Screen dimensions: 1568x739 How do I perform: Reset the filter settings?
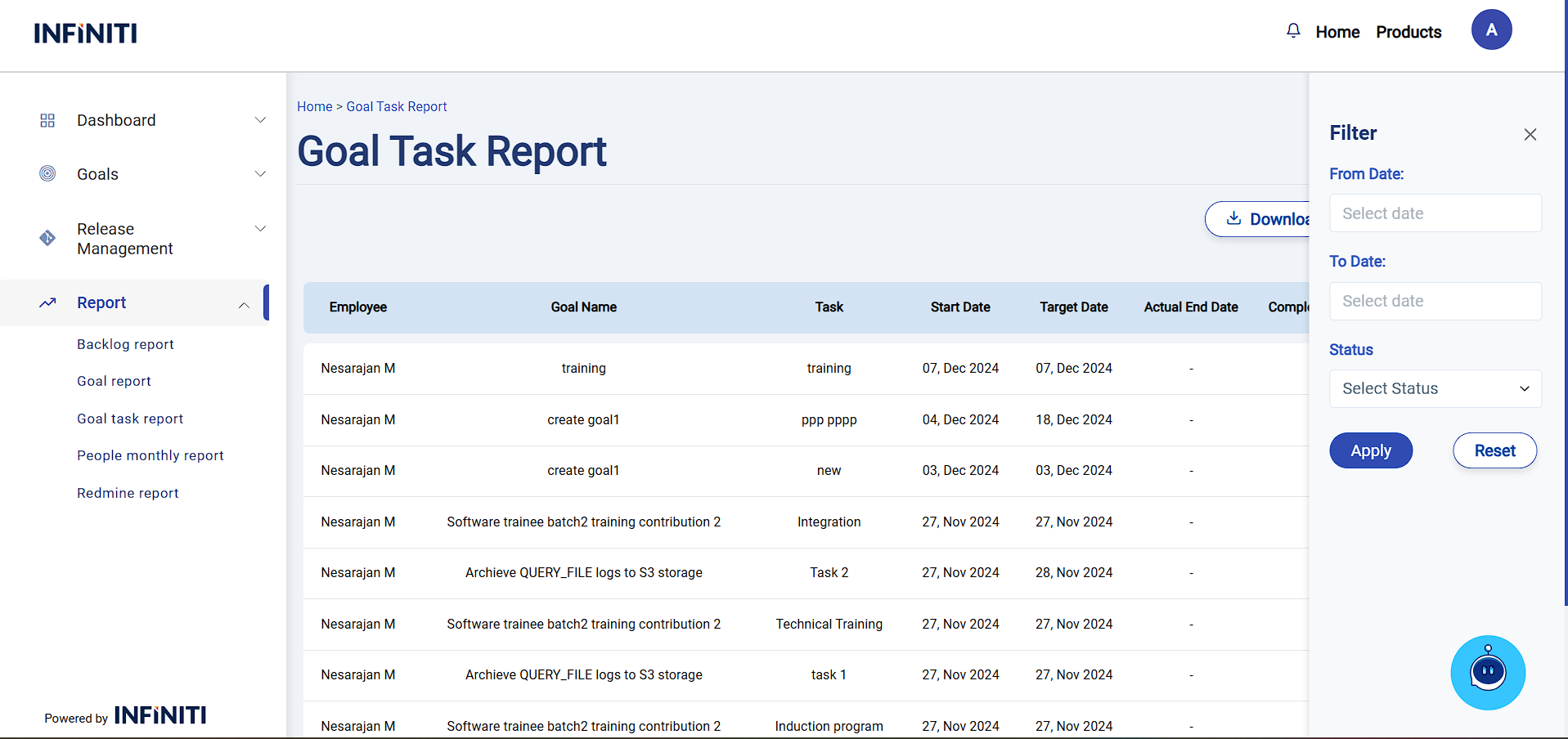pos(1494,450)
